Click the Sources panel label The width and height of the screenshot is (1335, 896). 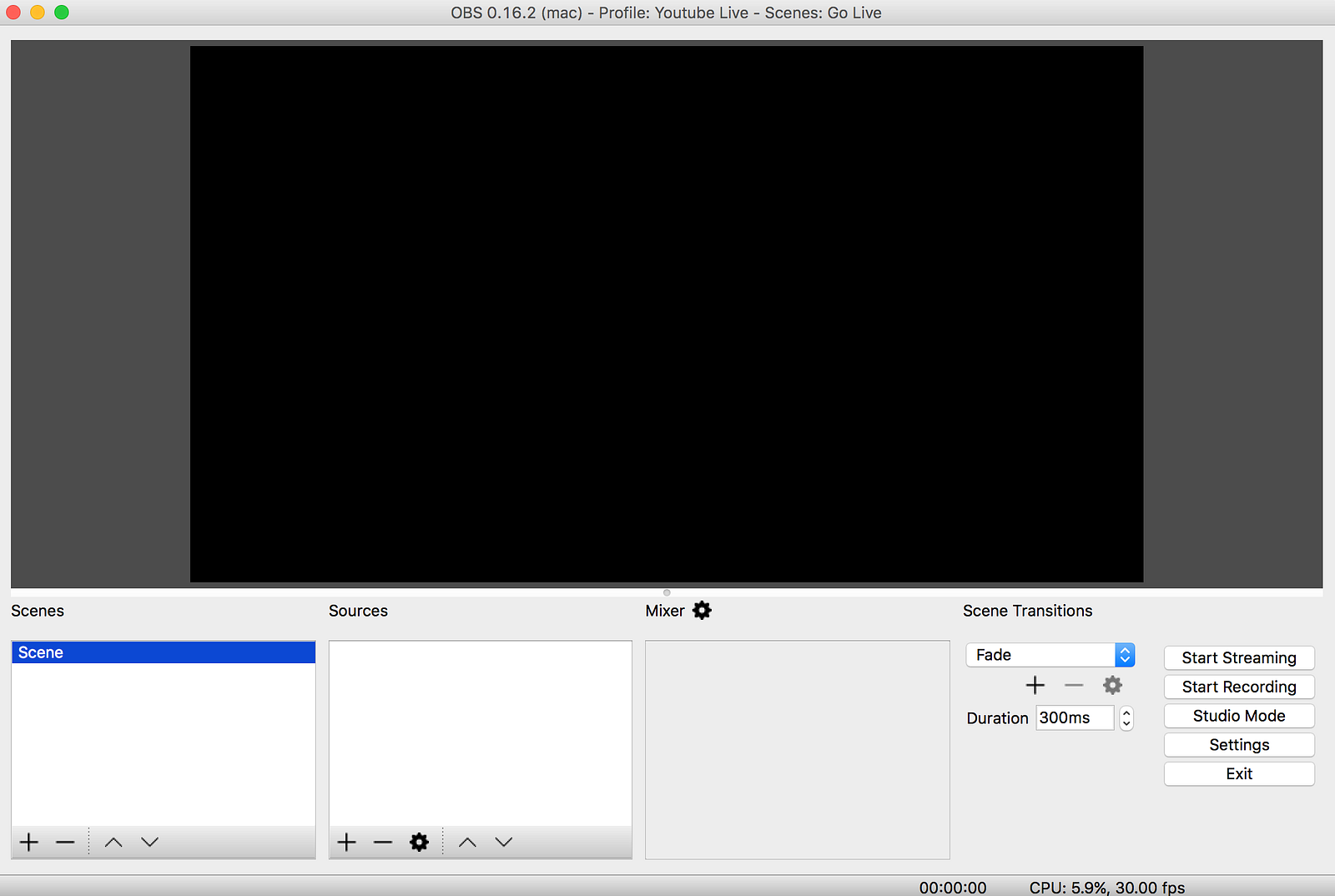(x=358, y=611)
